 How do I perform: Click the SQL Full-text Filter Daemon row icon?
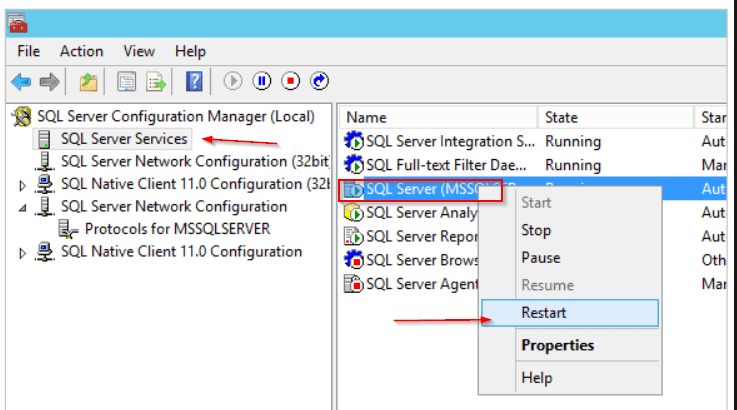(x=353, y=165)
